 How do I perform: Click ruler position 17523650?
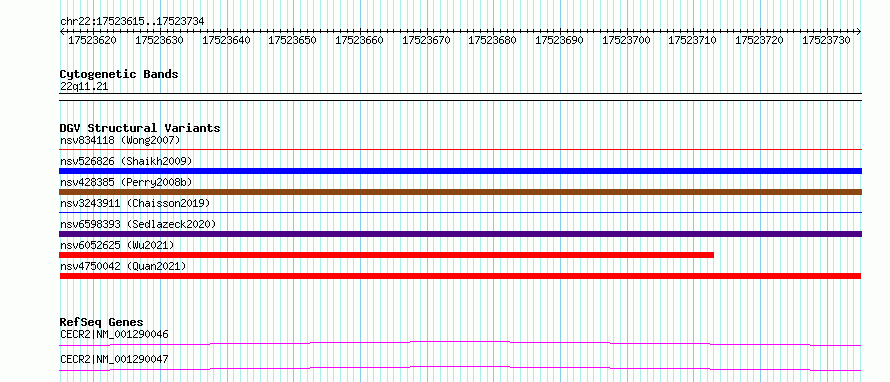click(292, 40)
